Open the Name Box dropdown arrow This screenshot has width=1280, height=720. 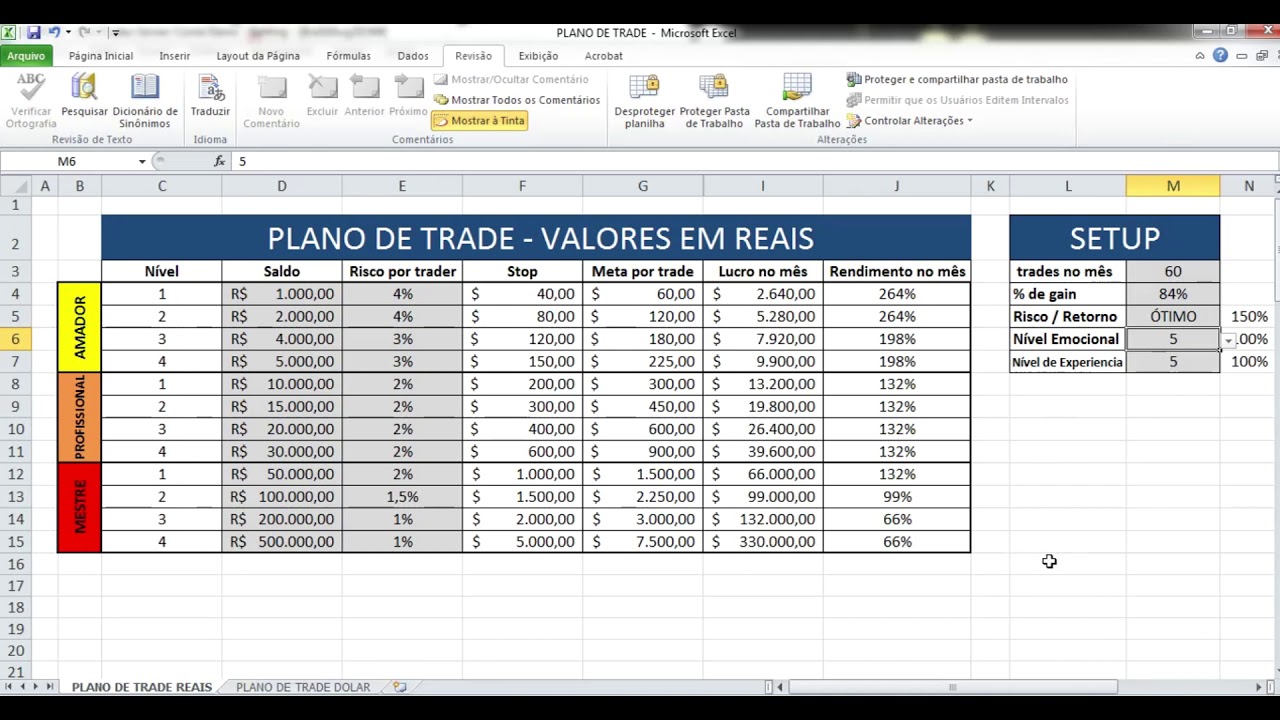[x=142, y=161]
